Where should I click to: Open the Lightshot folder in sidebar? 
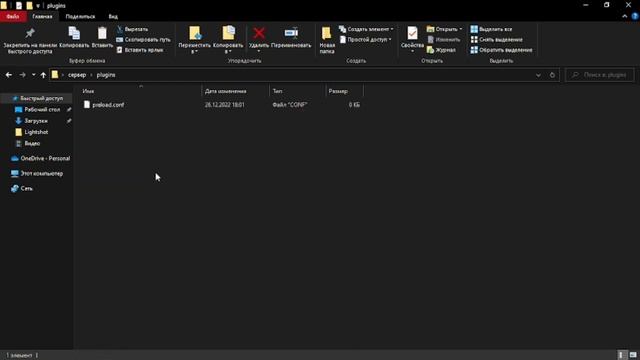pyautogui.click(x=36, y=132)
